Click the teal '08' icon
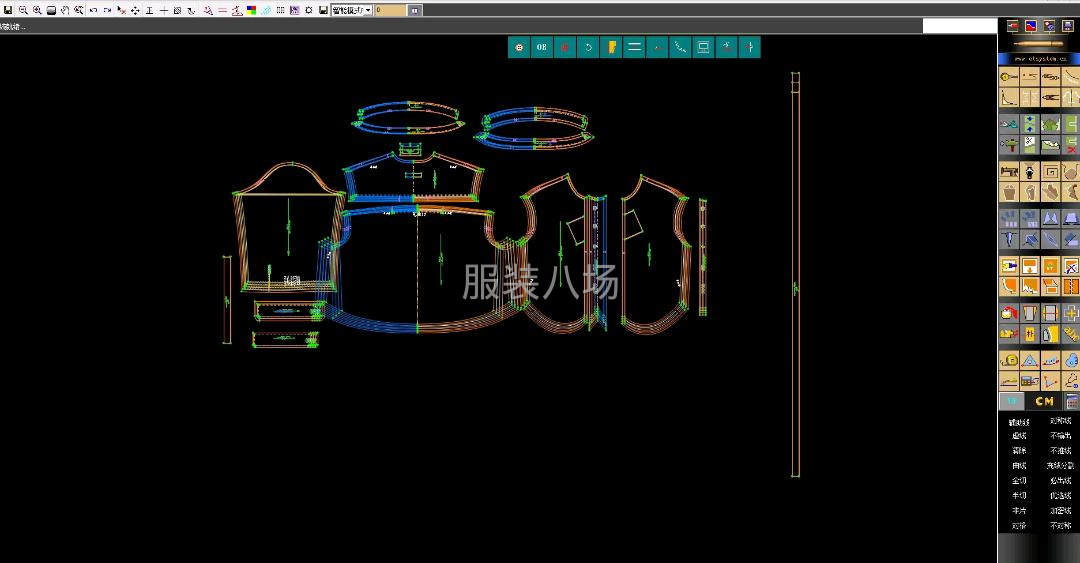Screen dimensions: 1080x563 tap(542, 47)
